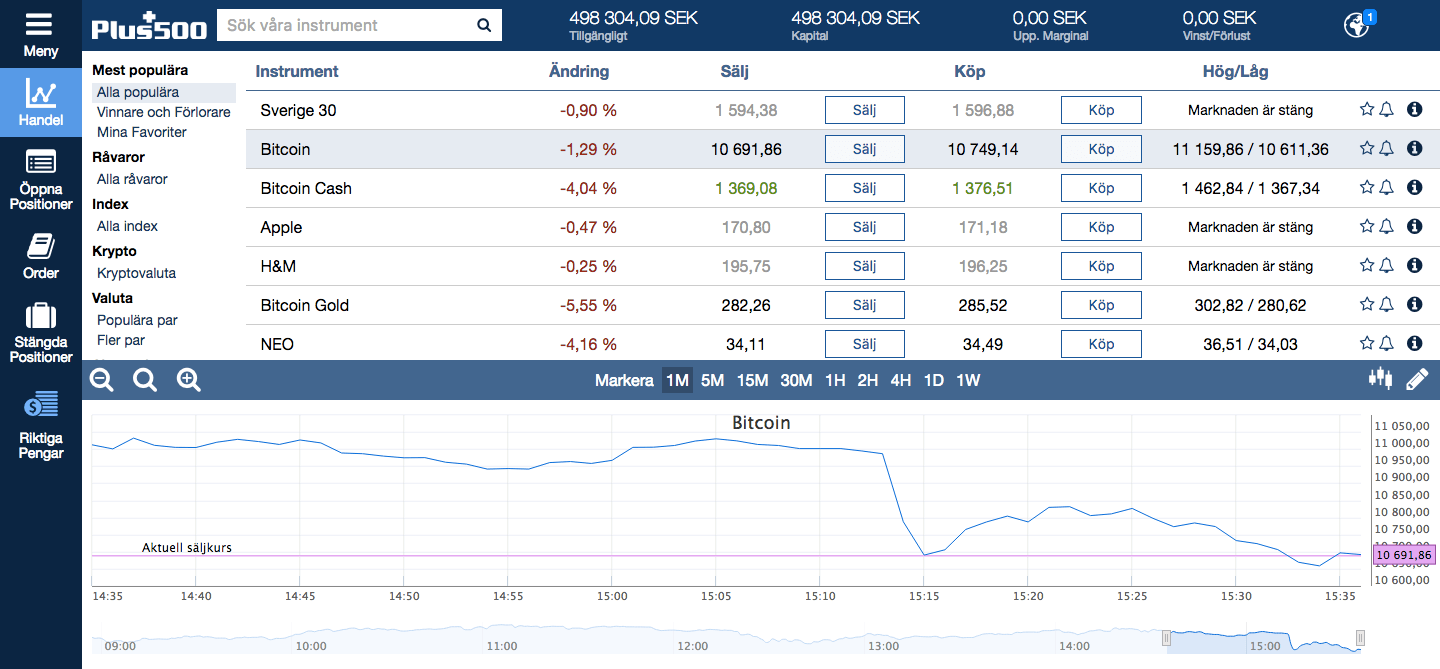Favorite the Bitcoin Cash instrument

point(1367,188)
